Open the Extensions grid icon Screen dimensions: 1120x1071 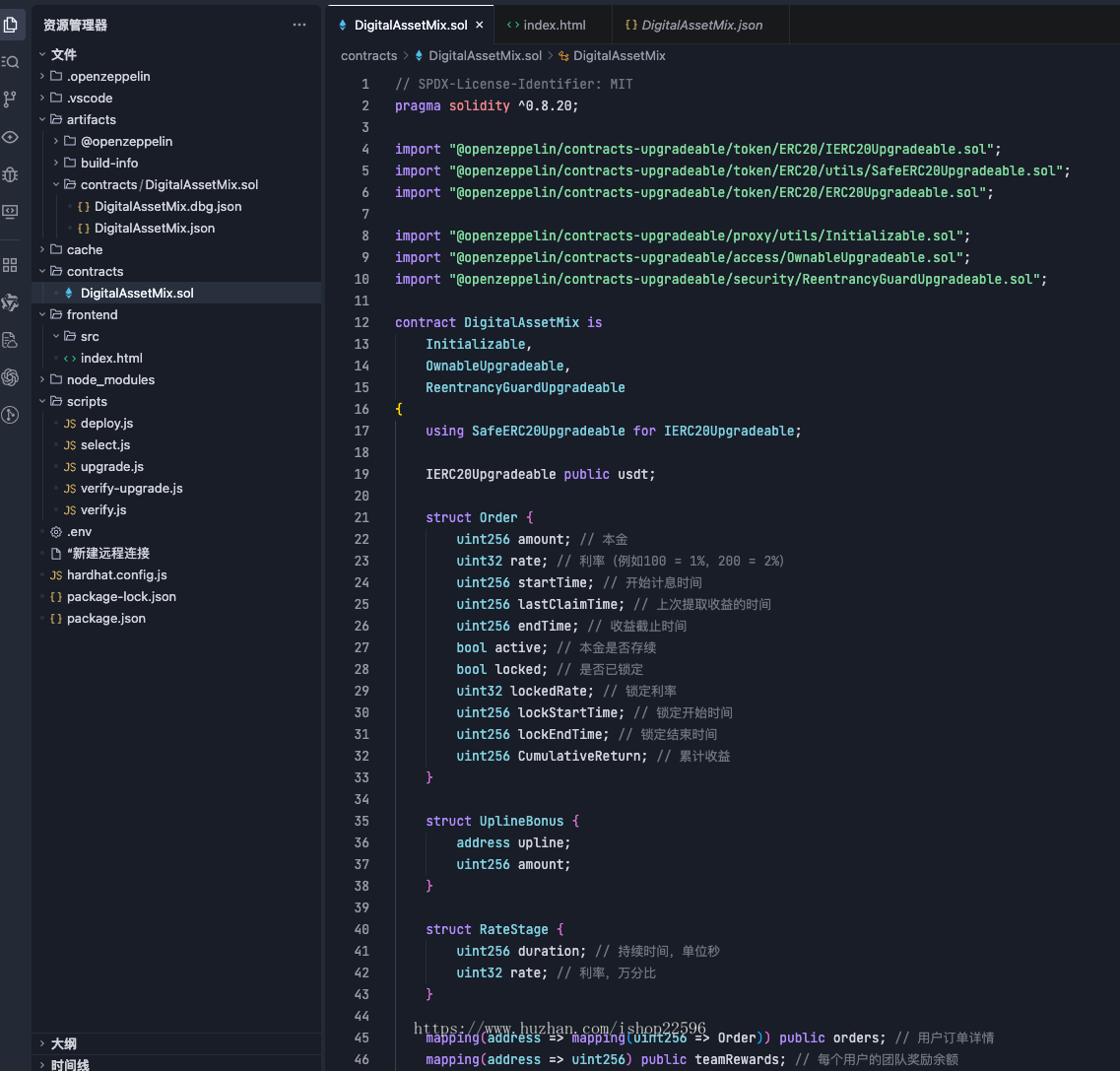click(11, 265)
